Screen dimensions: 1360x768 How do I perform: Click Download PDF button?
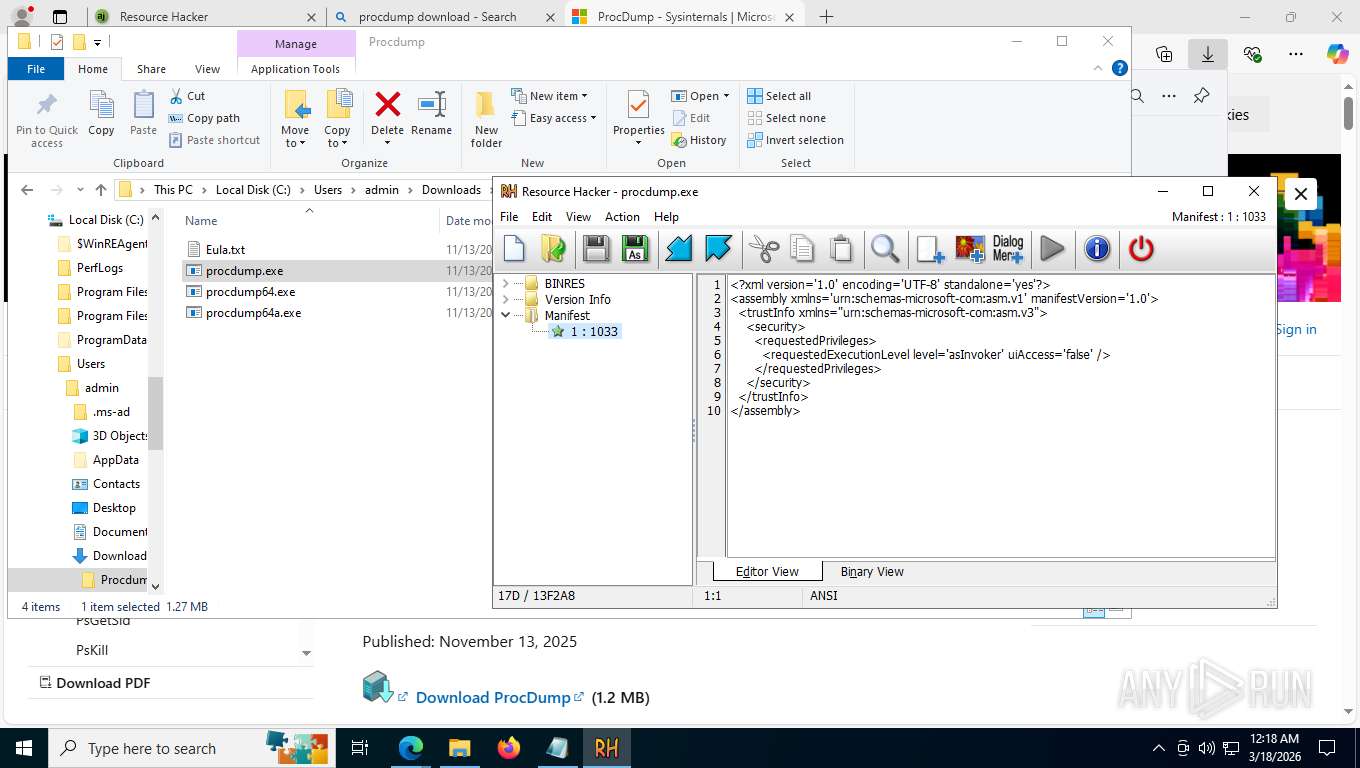[94, 683]
